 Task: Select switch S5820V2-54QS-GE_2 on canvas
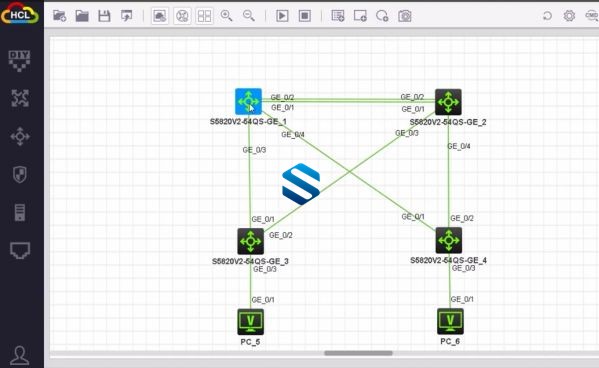pyautogui.click(x=448, y=102)
